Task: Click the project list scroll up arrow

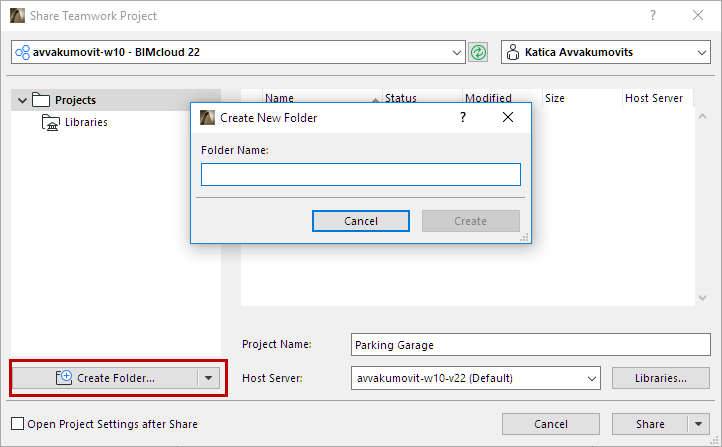Action: [x=702, y=116]
